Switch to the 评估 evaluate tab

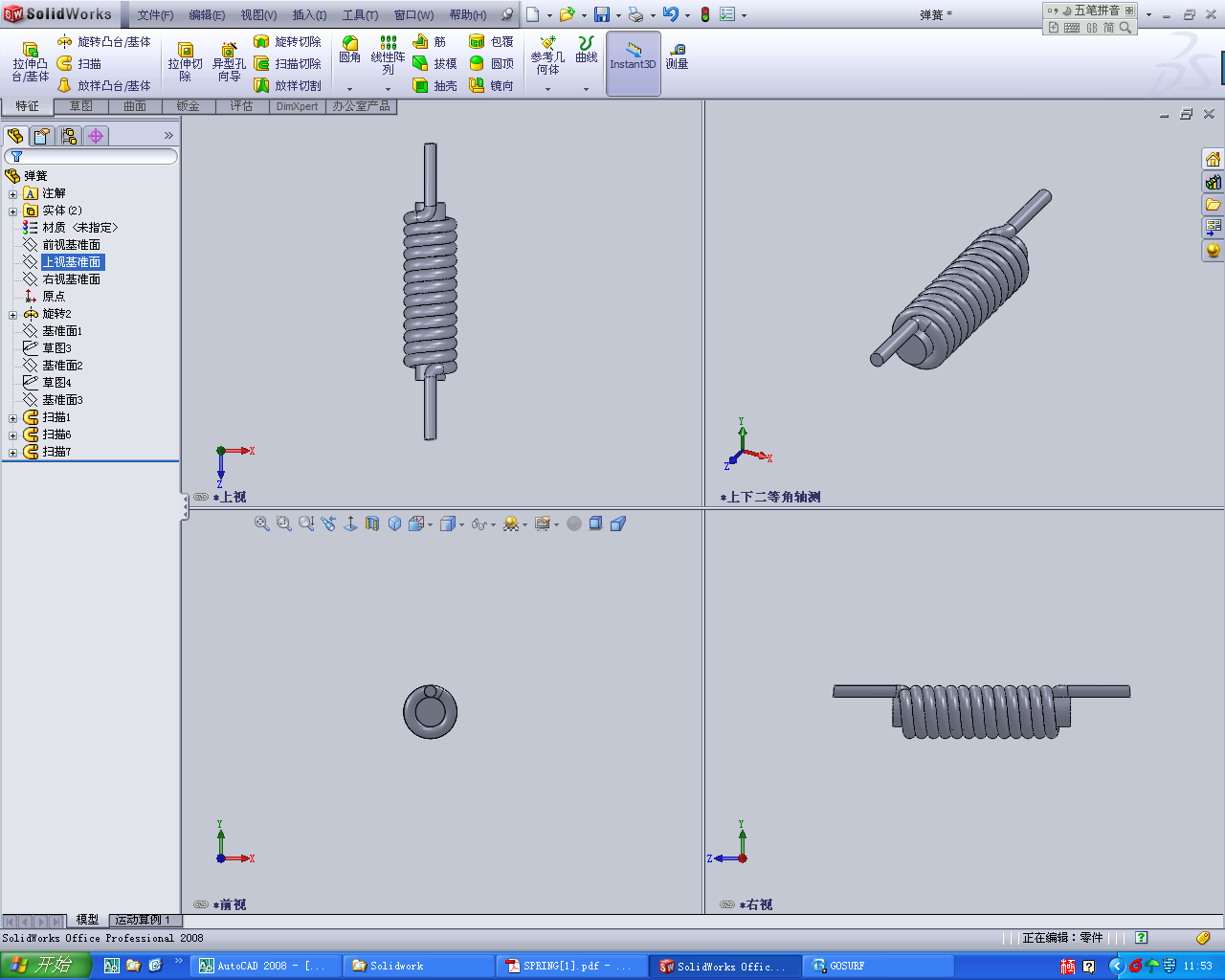point(242,106)
